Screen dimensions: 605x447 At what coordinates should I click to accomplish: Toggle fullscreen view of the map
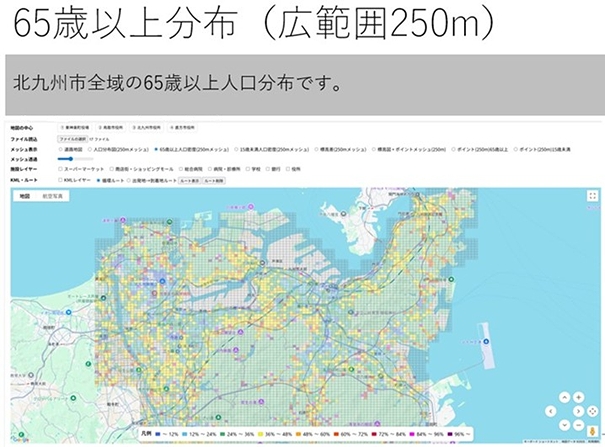point(593,196)
